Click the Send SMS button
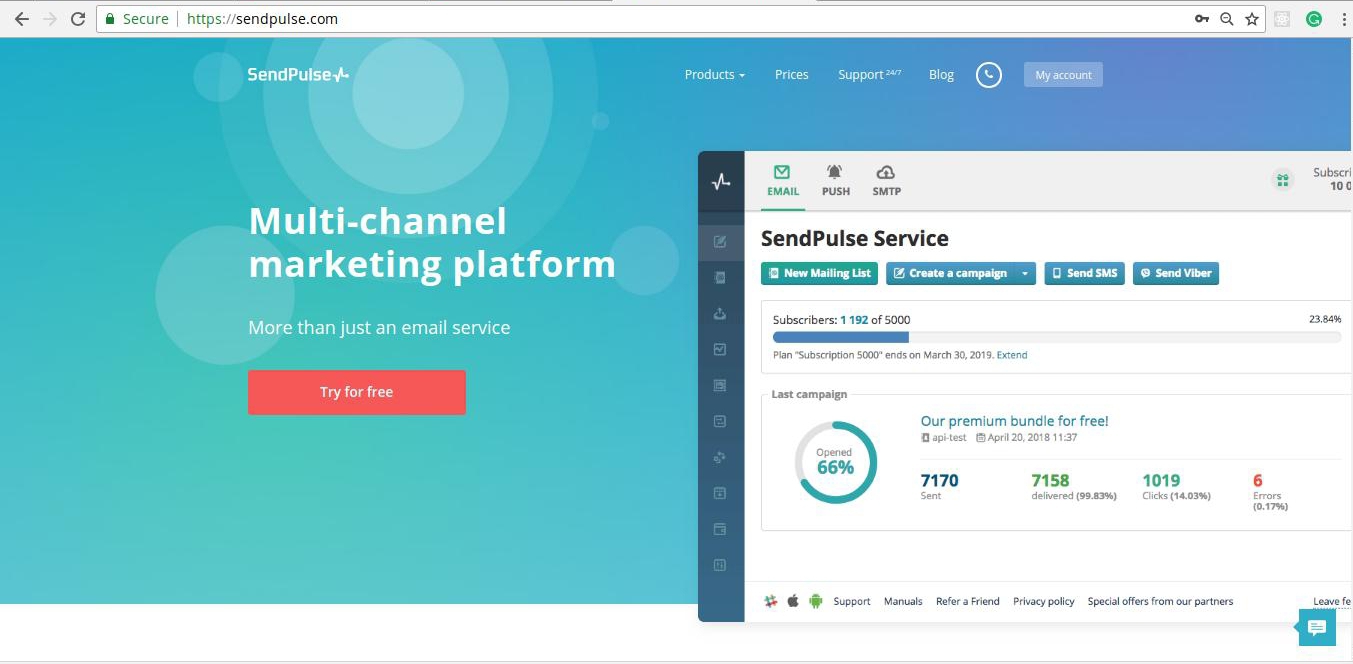1353x664 pixels. click(x=1085, y=273)
